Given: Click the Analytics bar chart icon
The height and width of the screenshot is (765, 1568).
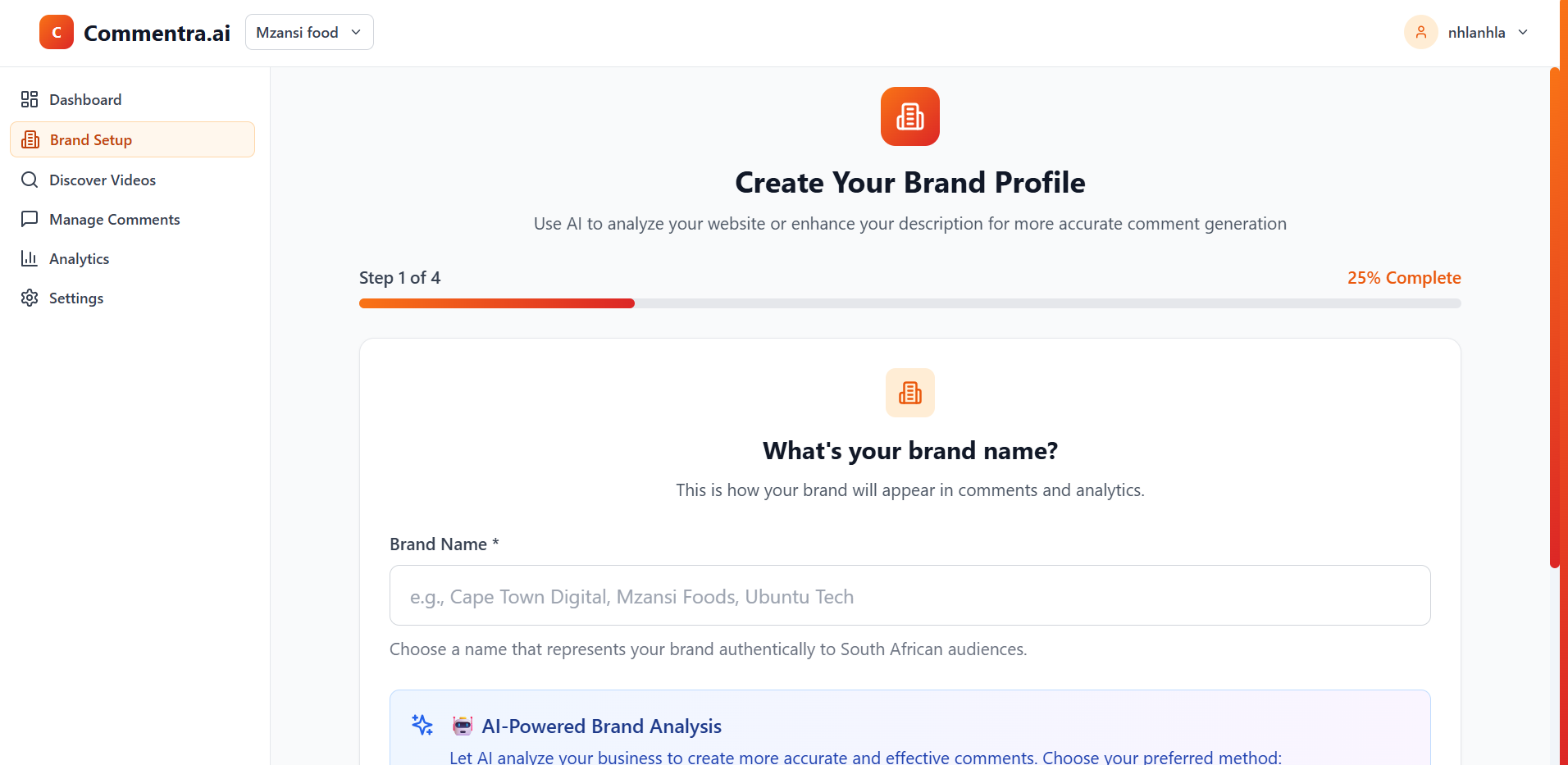Looking at the screenshot, I should [30, 258].
